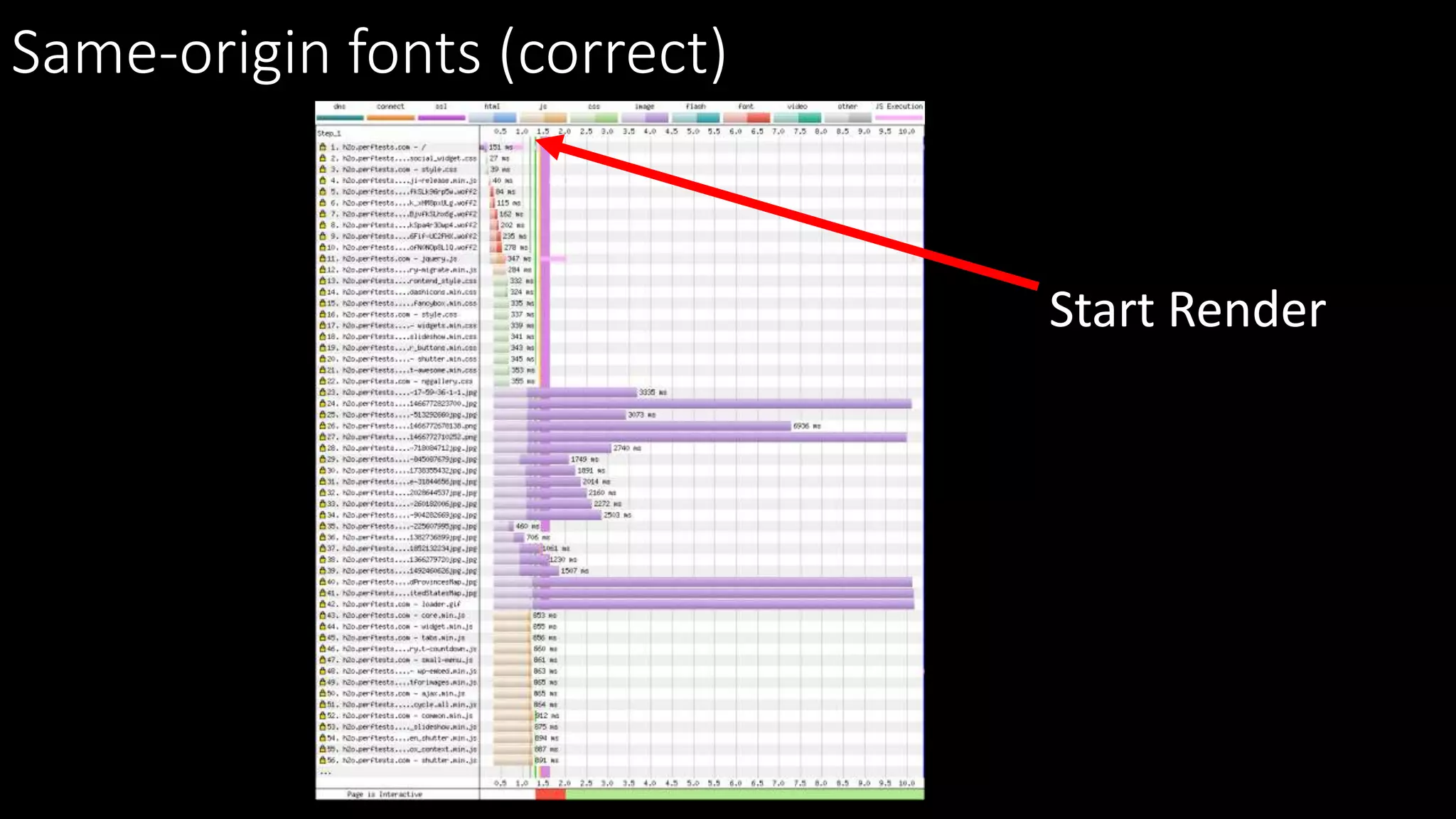Click the 'video' legend label
1456x819 pixels.
click(797, 107)
